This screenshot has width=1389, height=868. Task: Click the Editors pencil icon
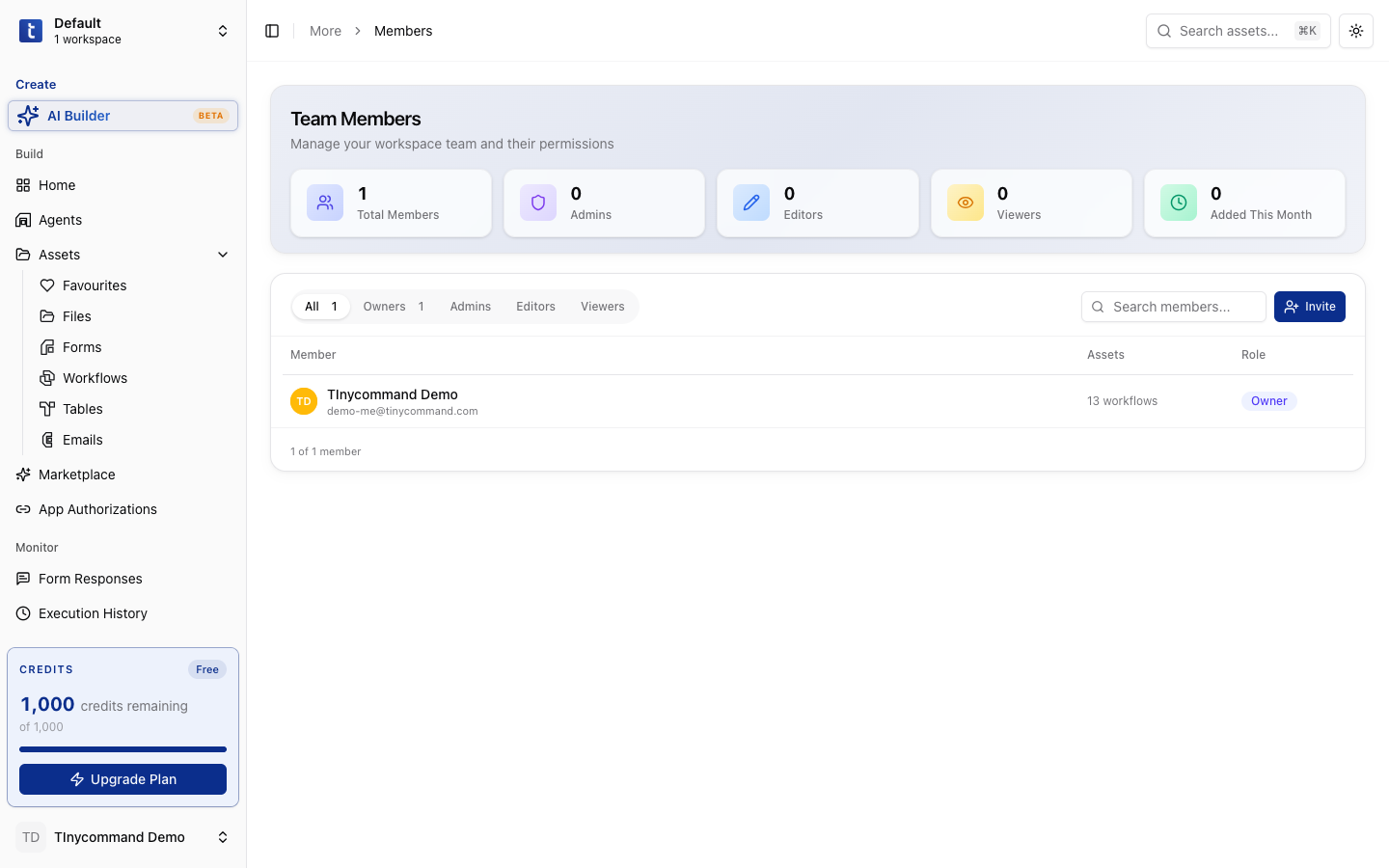[751, 203]
